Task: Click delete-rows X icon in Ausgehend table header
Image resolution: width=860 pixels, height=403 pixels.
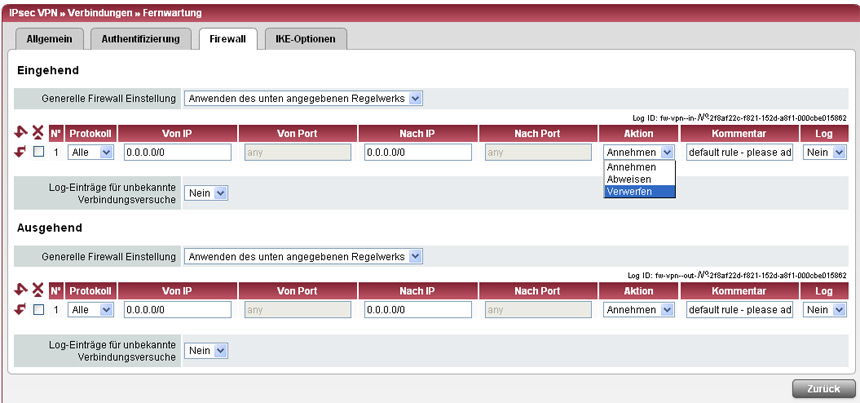Action: [38, 291]
